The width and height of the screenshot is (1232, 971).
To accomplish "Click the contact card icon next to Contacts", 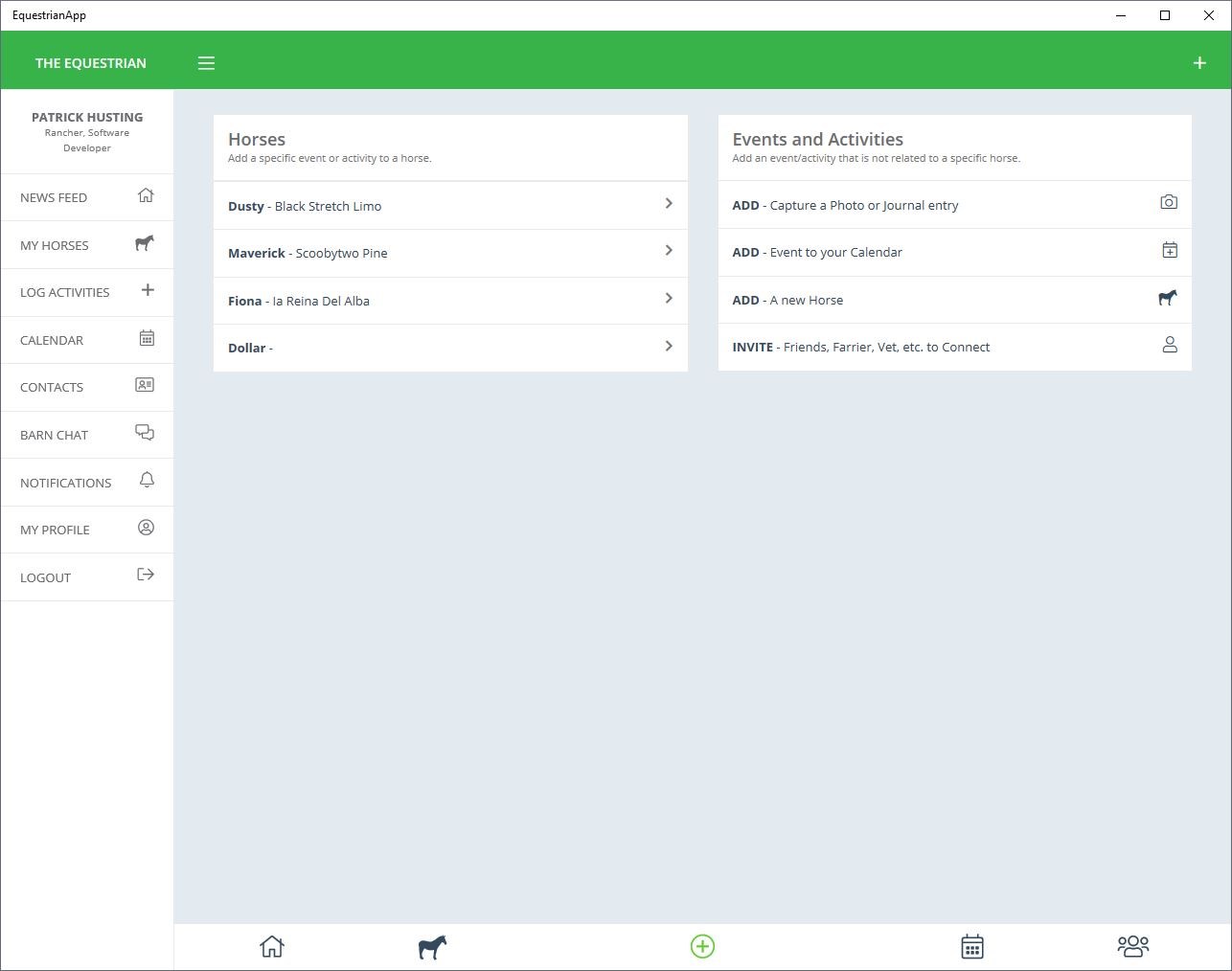I will (145, 385).
